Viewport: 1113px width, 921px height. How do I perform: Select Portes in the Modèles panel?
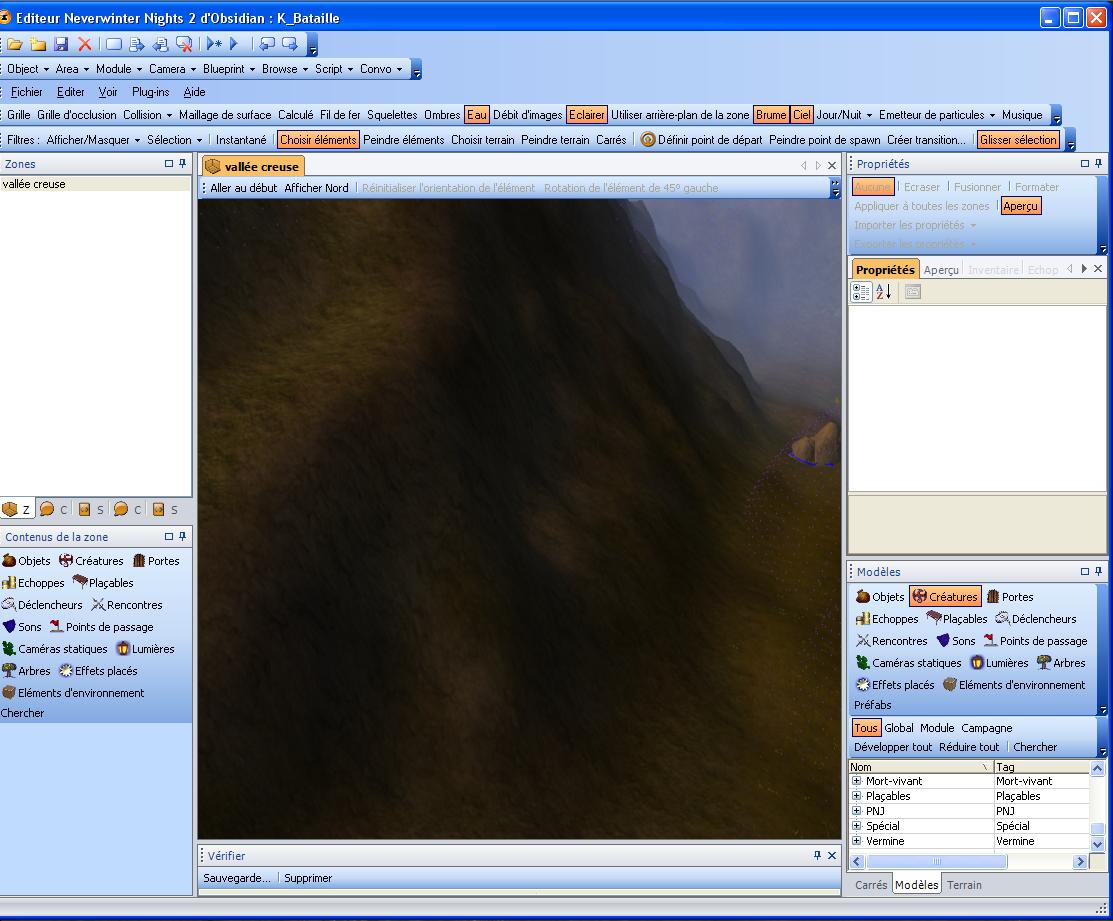pos(1010,597)
